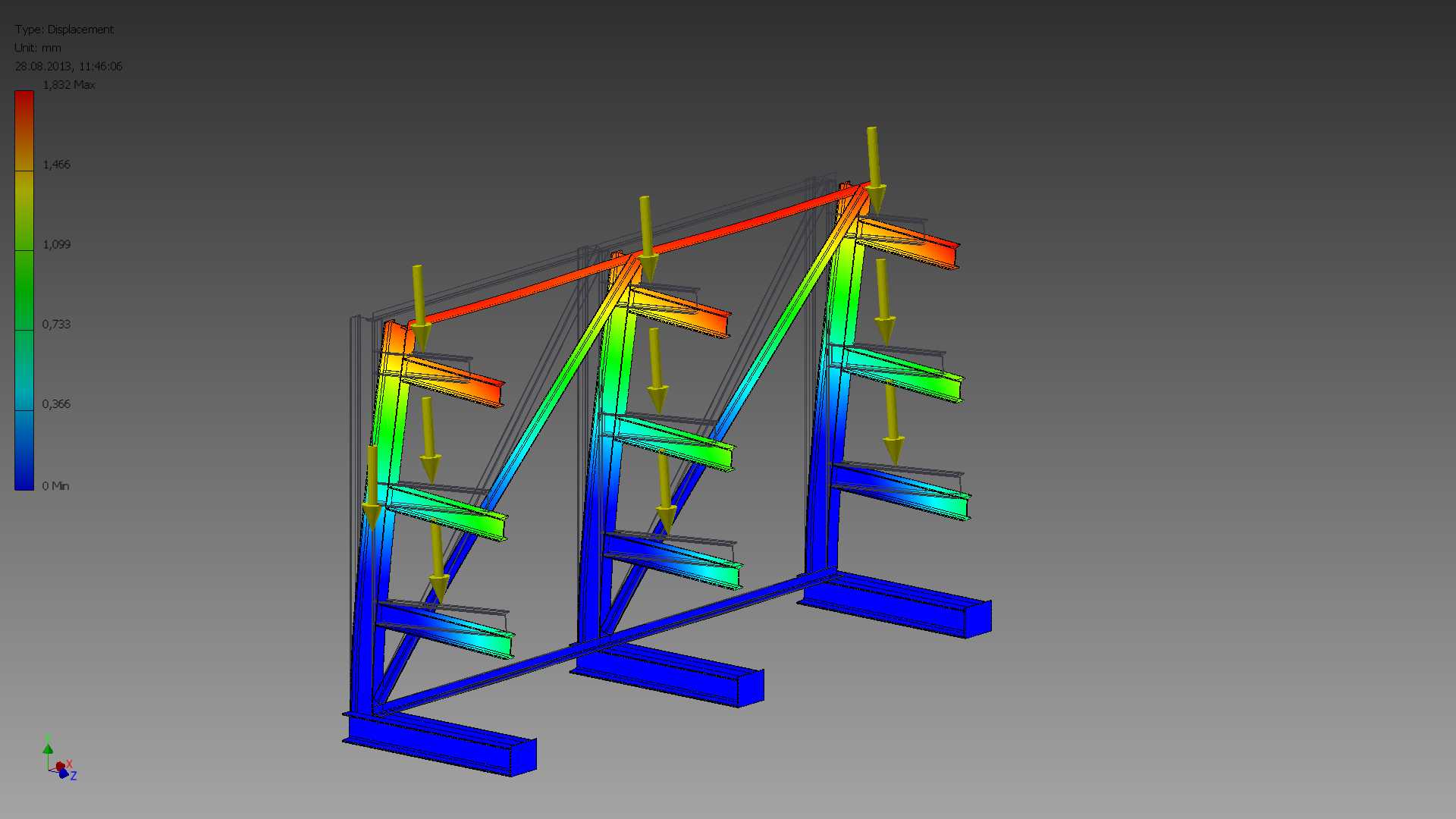Click the '0,366' legend value
The height and width of the screenshot is (819, 1456).
[56, 404]
